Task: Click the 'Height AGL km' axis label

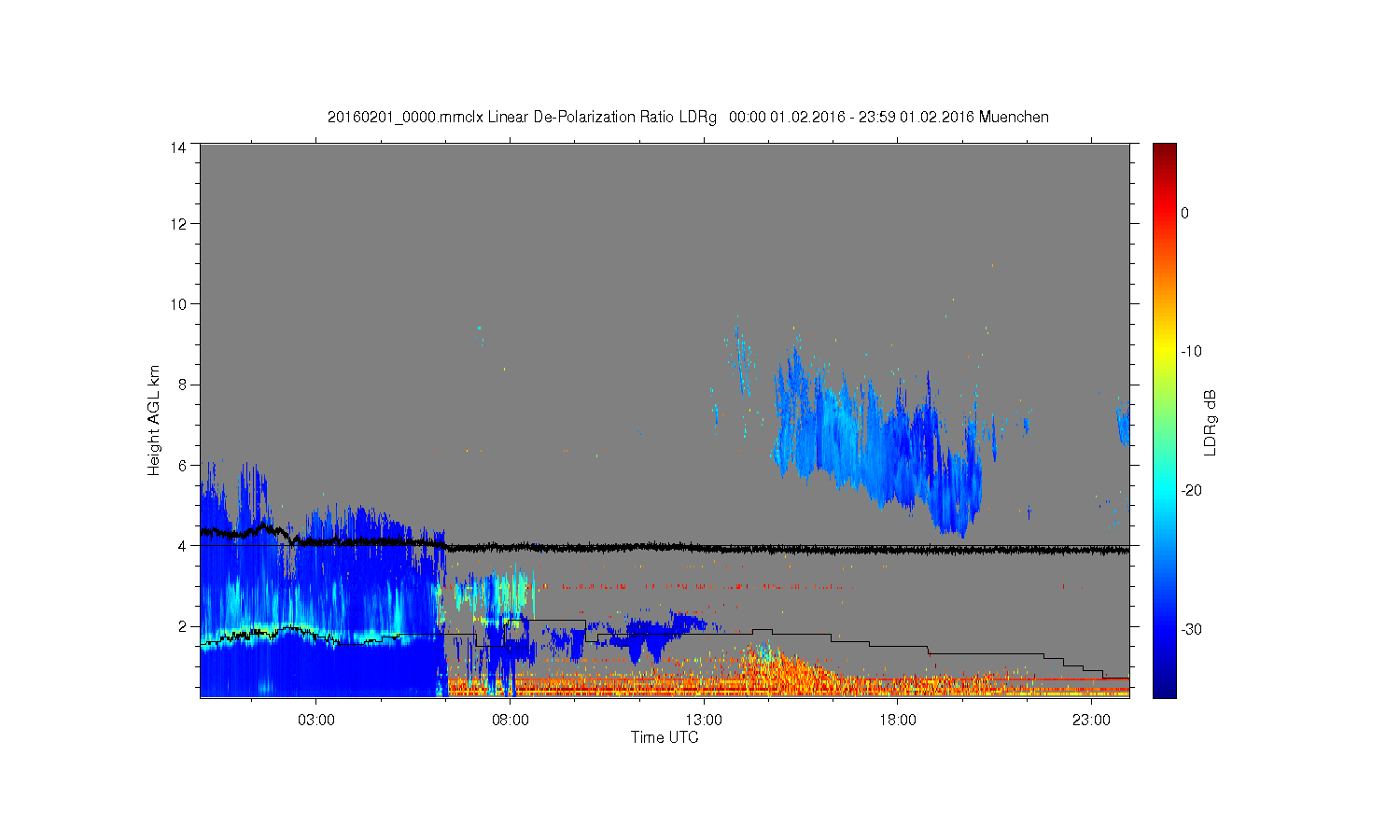Action: tap(154, 420)
